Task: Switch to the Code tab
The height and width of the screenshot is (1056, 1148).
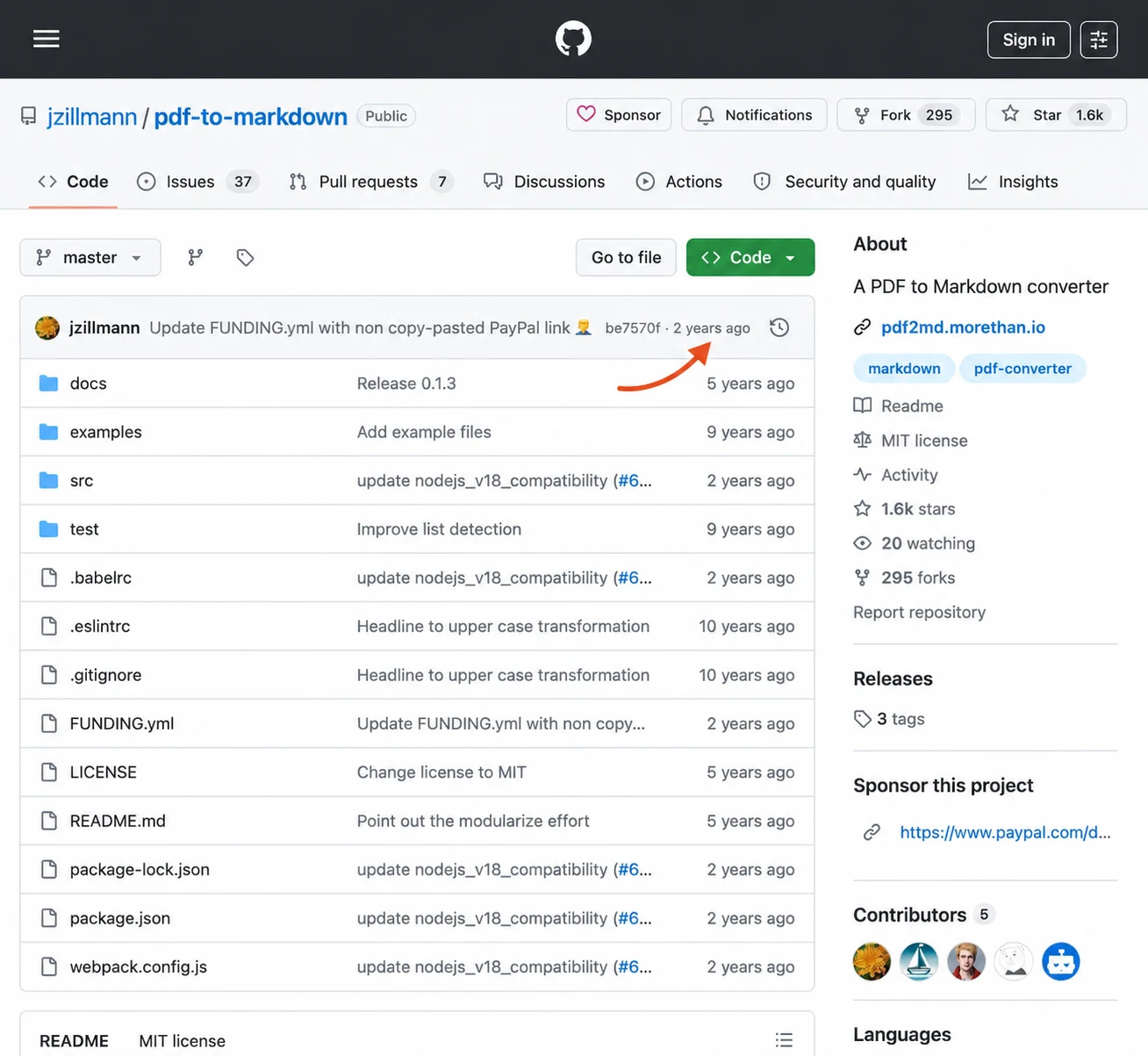Action: click(73, 182)
